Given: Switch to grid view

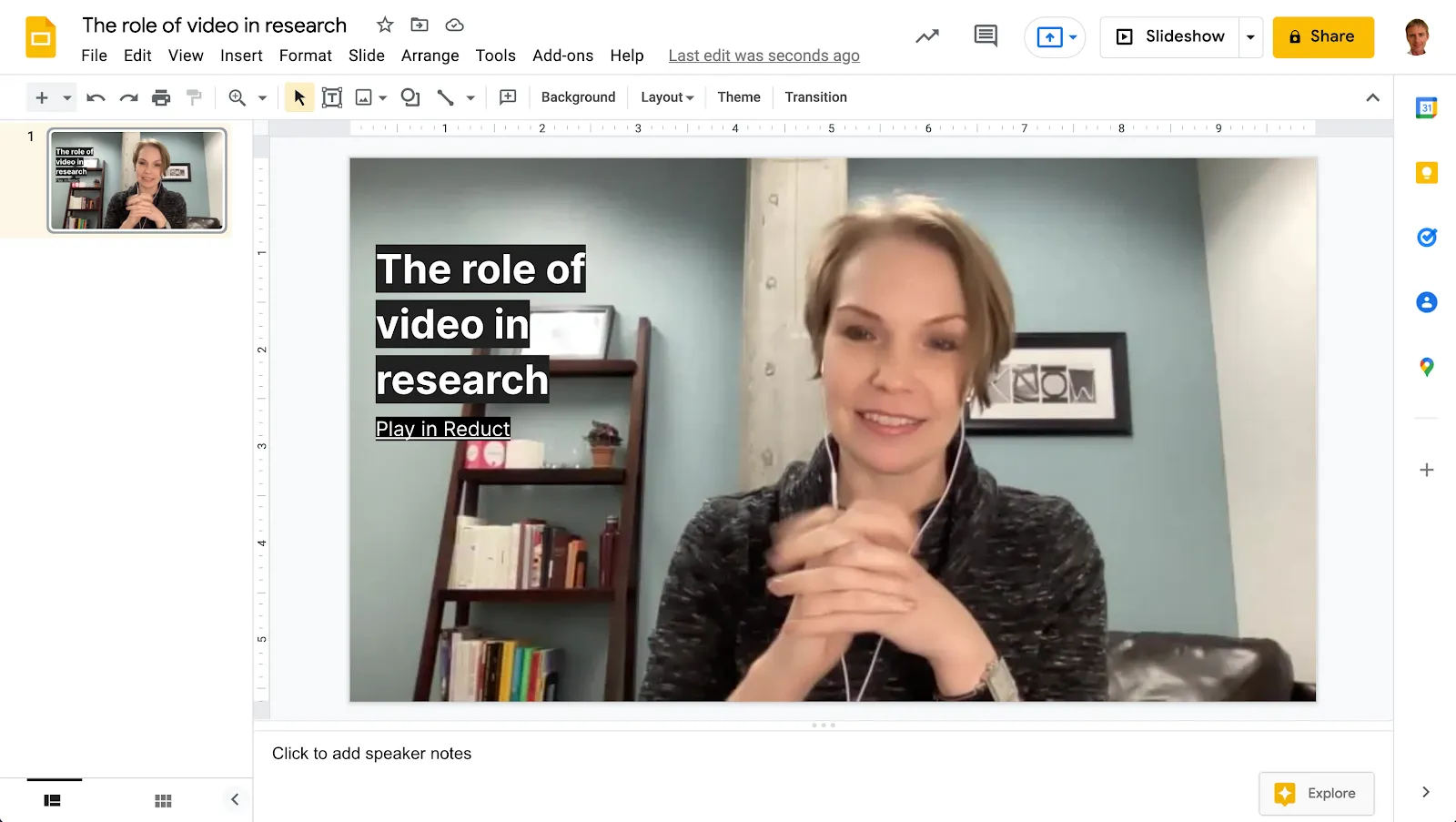Looking at the screenshot, I should 163,800.
